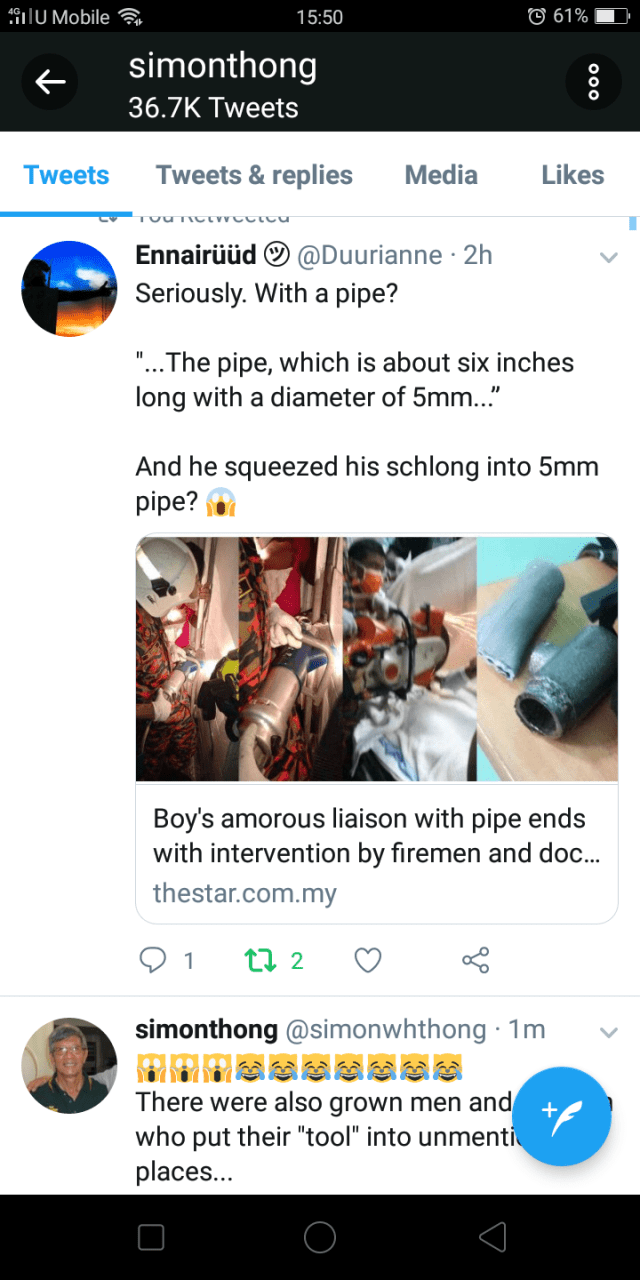Expand options chevron on simonthong tweet

608,1031
